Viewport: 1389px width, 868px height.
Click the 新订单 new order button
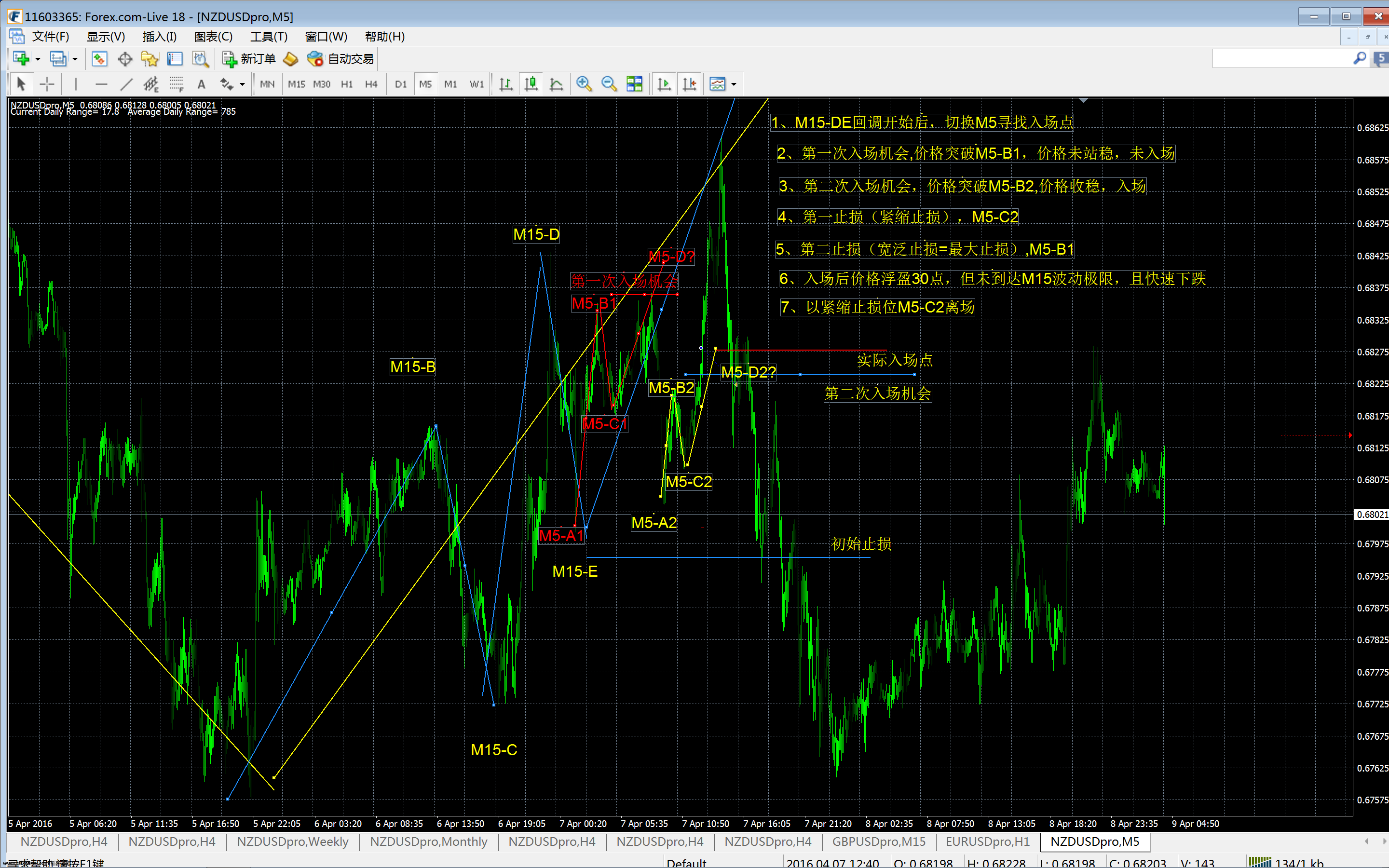coord(249,58)
